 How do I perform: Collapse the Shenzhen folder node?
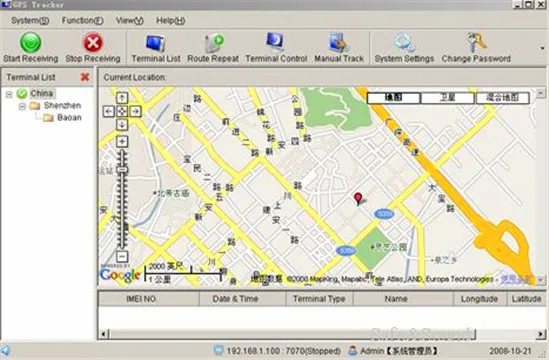[22, 106]
